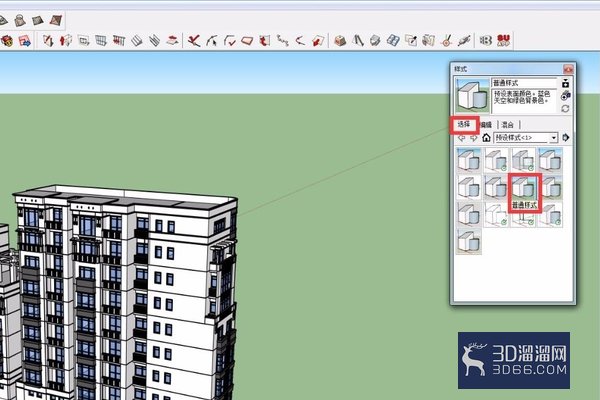
Task: Switch to the 编辑 tab
Action: 486,125
